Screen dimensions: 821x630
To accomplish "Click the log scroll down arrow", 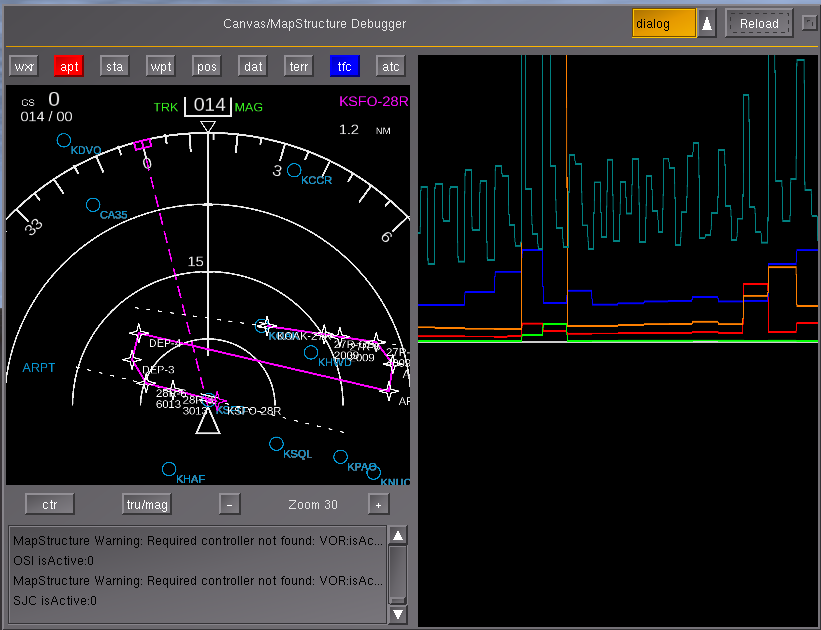I will [398, 614].
